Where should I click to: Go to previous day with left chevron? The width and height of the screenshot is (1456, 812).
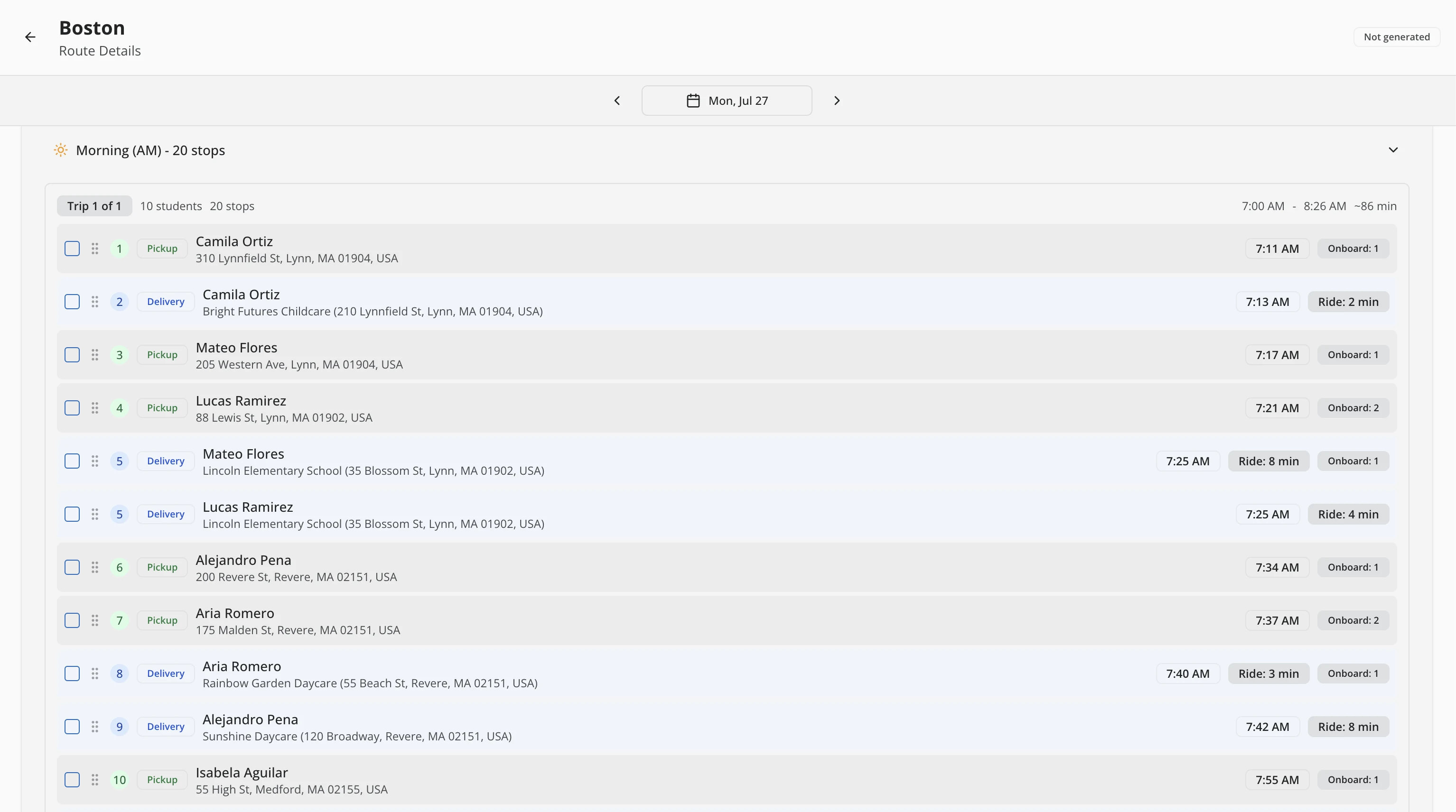coord(617,101)
